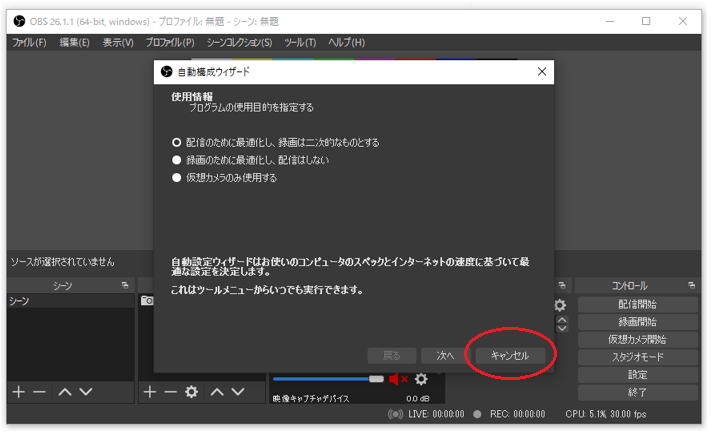Click the remove scene minus icon
Image resolution: width=712 pixels, height=433 pixels.
tap(40, 392)
